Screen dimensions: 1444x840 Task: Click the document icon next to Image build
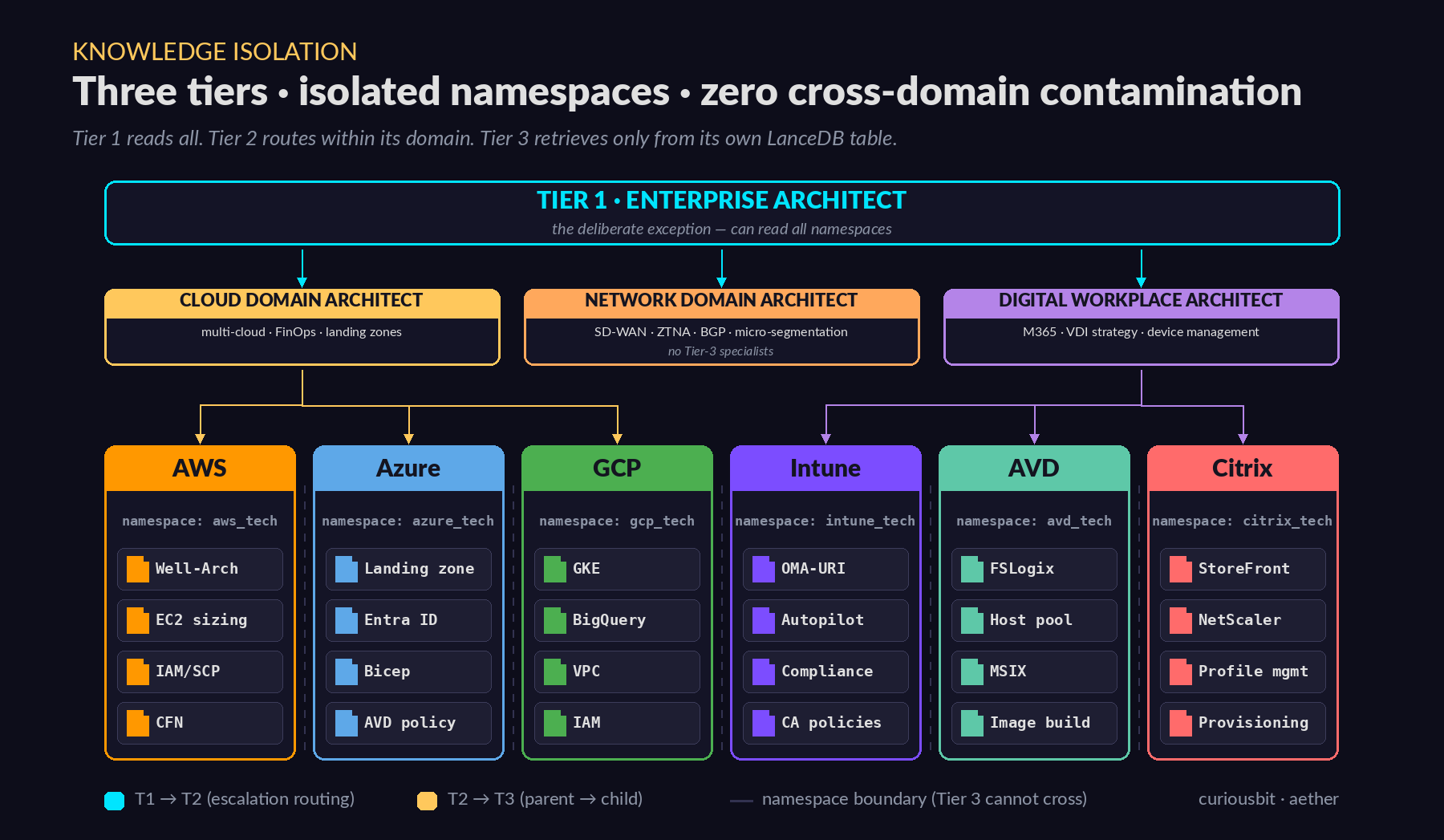tap(972, 723)
